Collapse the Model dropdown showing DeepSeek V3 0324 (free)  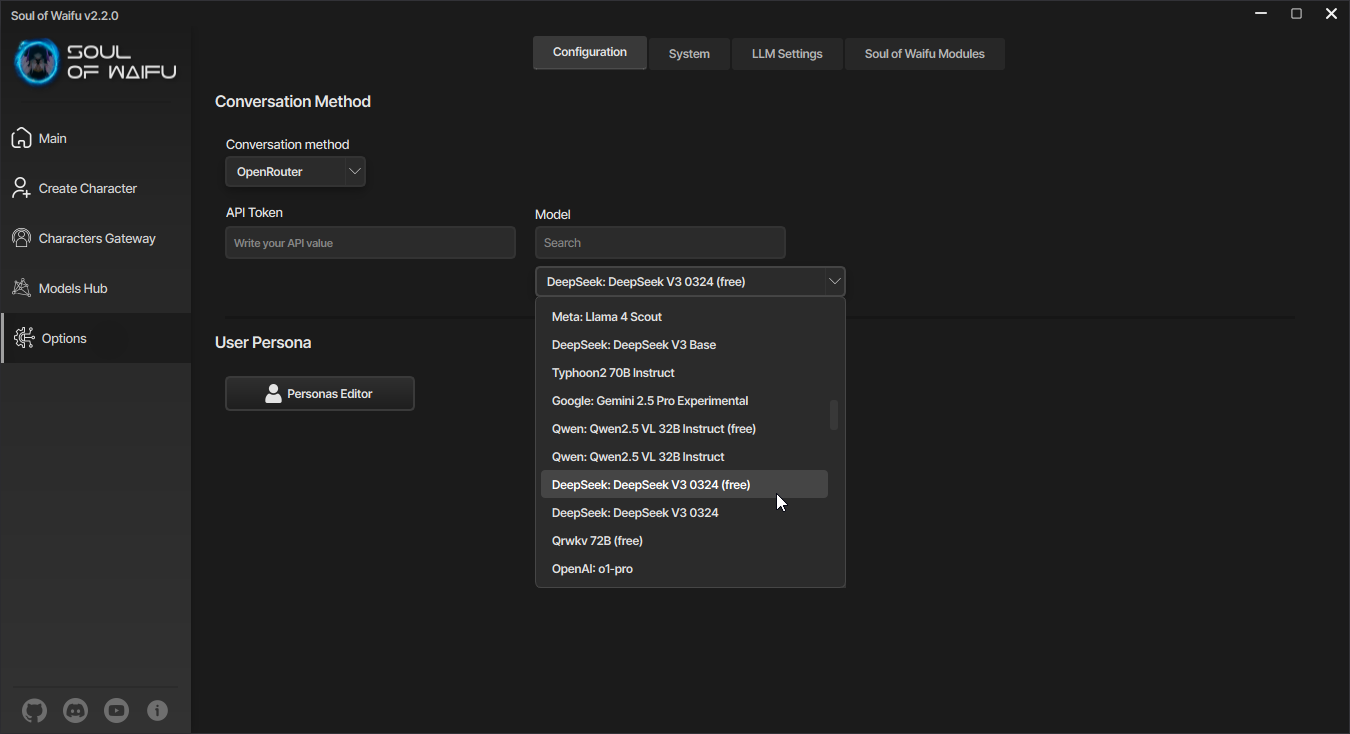(x=690, y=282)
